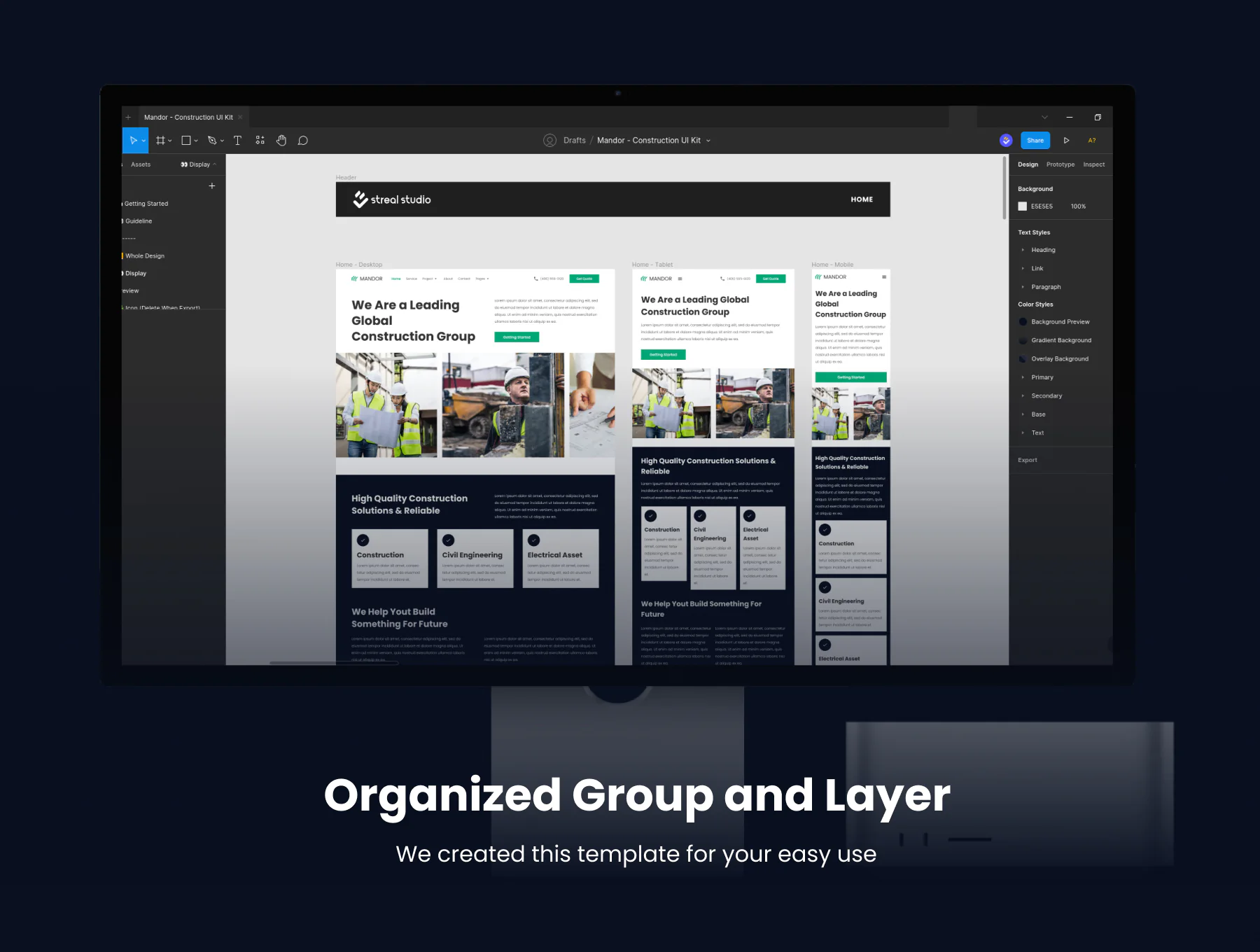Select the Display page in page list
Viewport: 1260px width, 952px height.
[x=136, y=274]
